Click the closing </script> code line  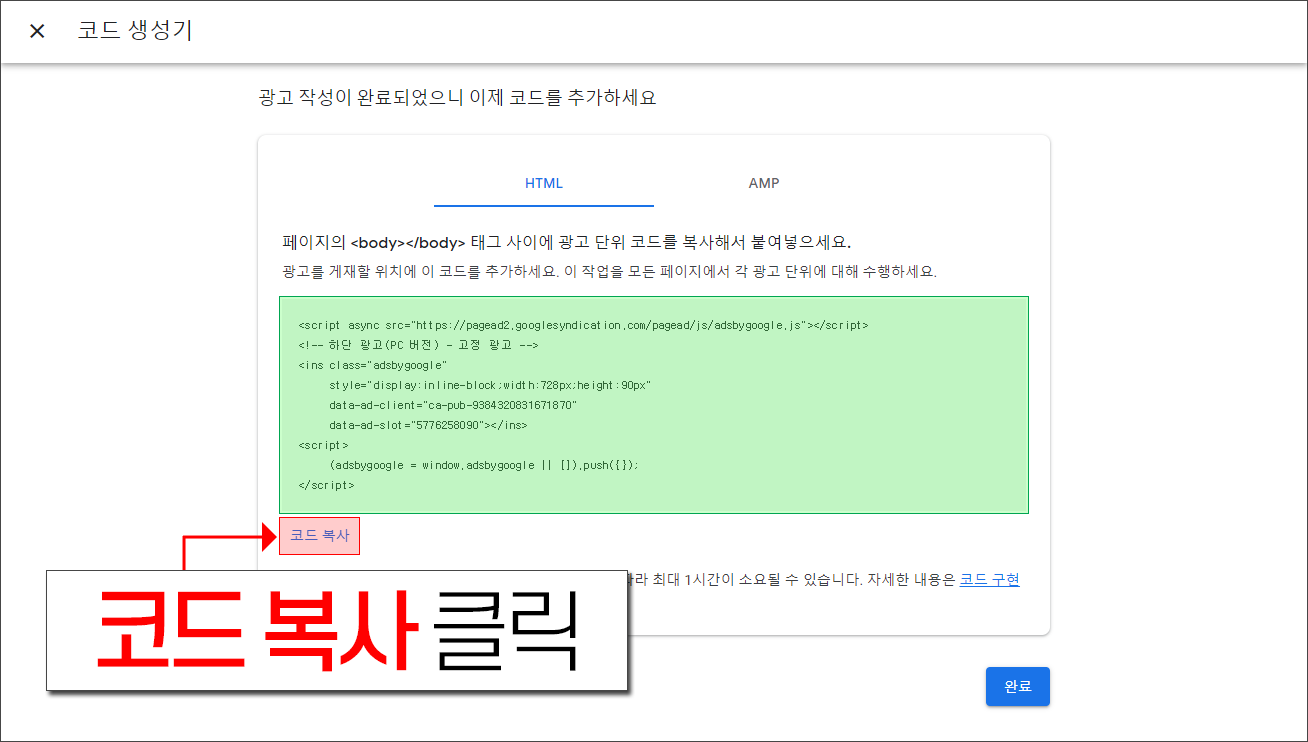point(326,485)
